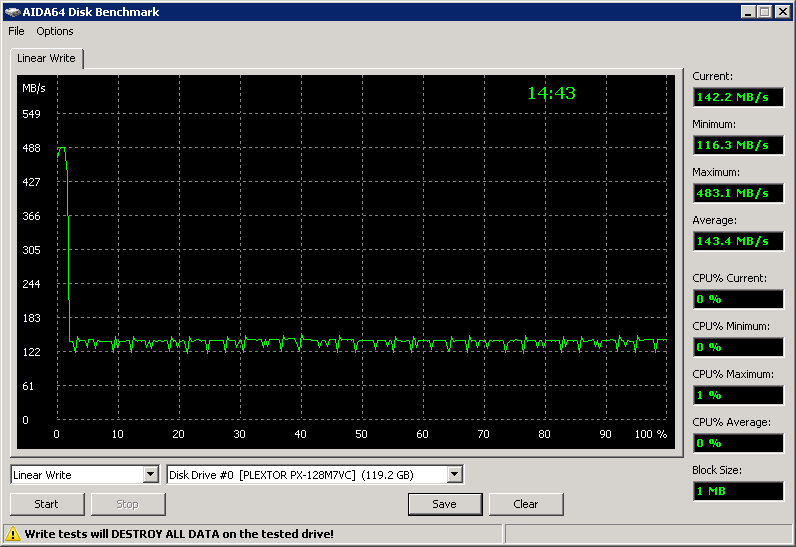
Task: Click the 122 label on the MB/s axis
Action: (31, 352)
